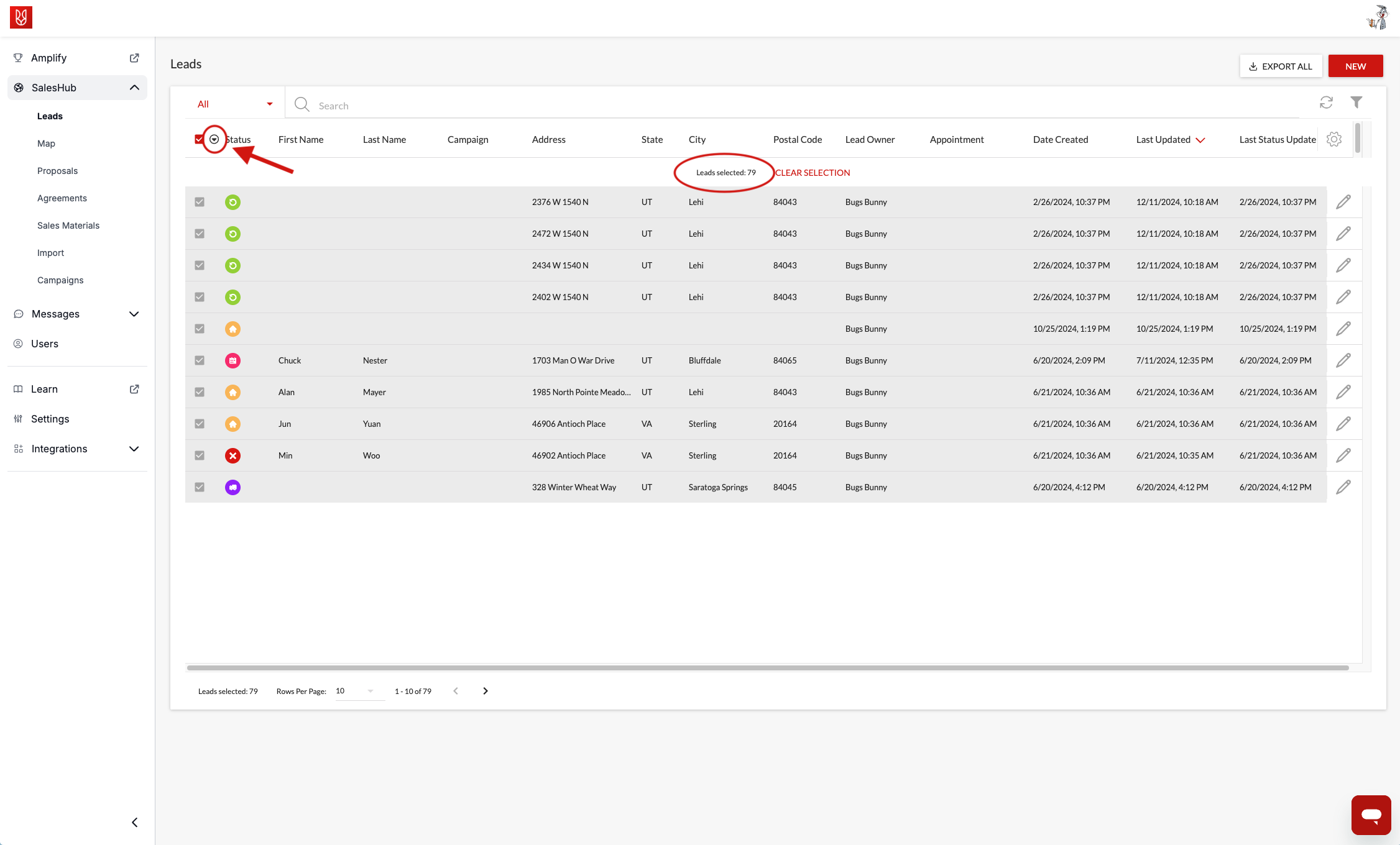
Task: Edit lead at 2434 W 1540 N
Action: (1343, 265)
